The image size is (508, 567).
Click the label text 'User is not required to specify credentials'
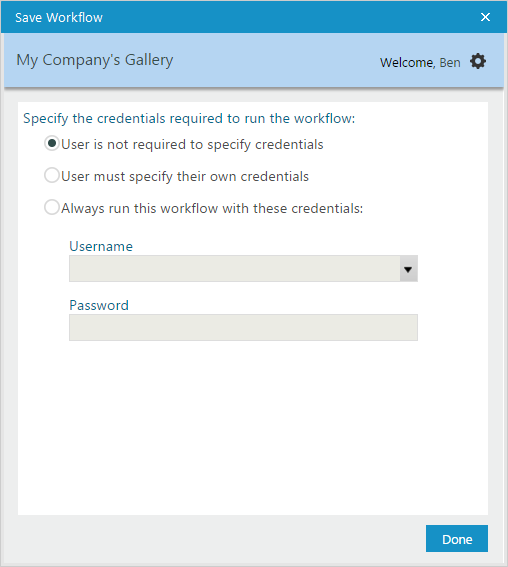coord(192,144)
